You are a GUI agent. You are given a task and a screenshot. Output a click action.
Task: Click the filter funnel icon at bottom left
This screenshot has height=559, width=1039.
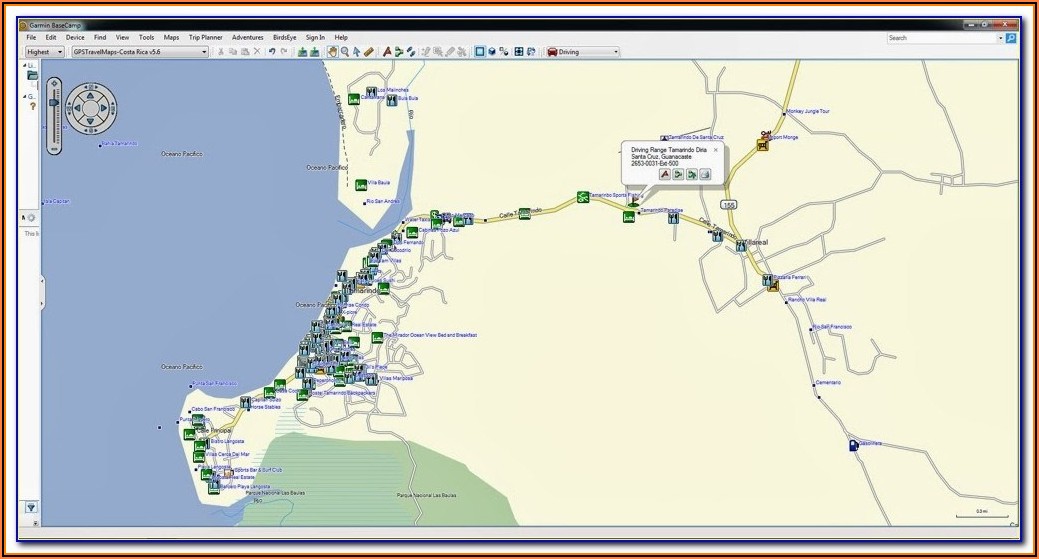pyautogui.click(x=31, y=507)
